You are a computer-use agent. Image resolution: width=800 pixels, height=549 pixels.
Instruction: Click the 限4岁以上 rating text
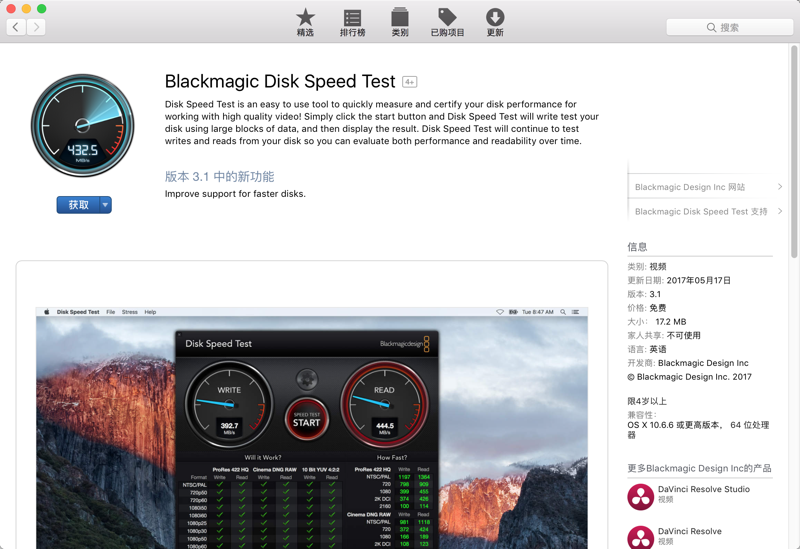point(647,401)
